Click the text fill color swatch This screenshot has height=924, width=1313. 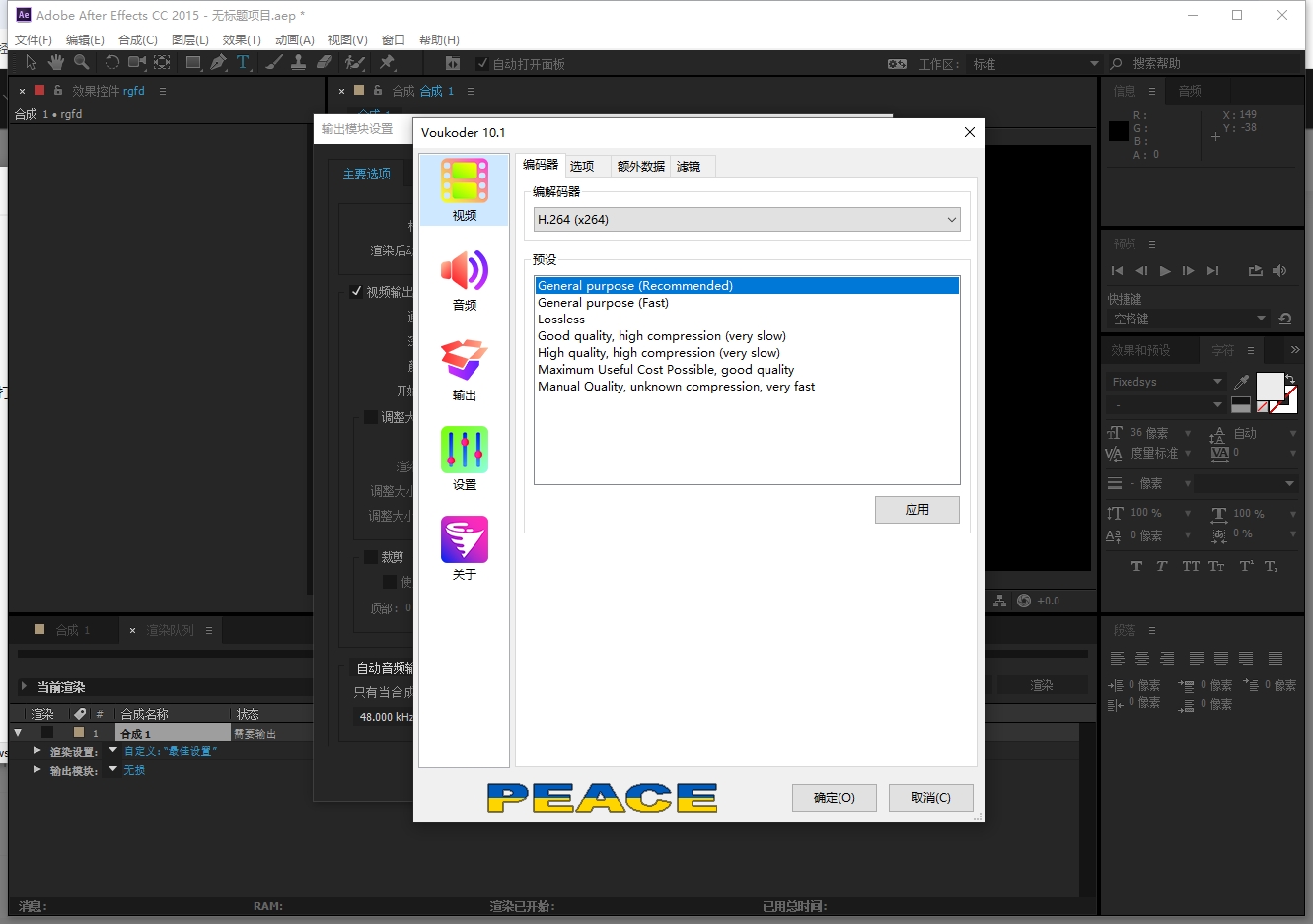point(1269,387)
